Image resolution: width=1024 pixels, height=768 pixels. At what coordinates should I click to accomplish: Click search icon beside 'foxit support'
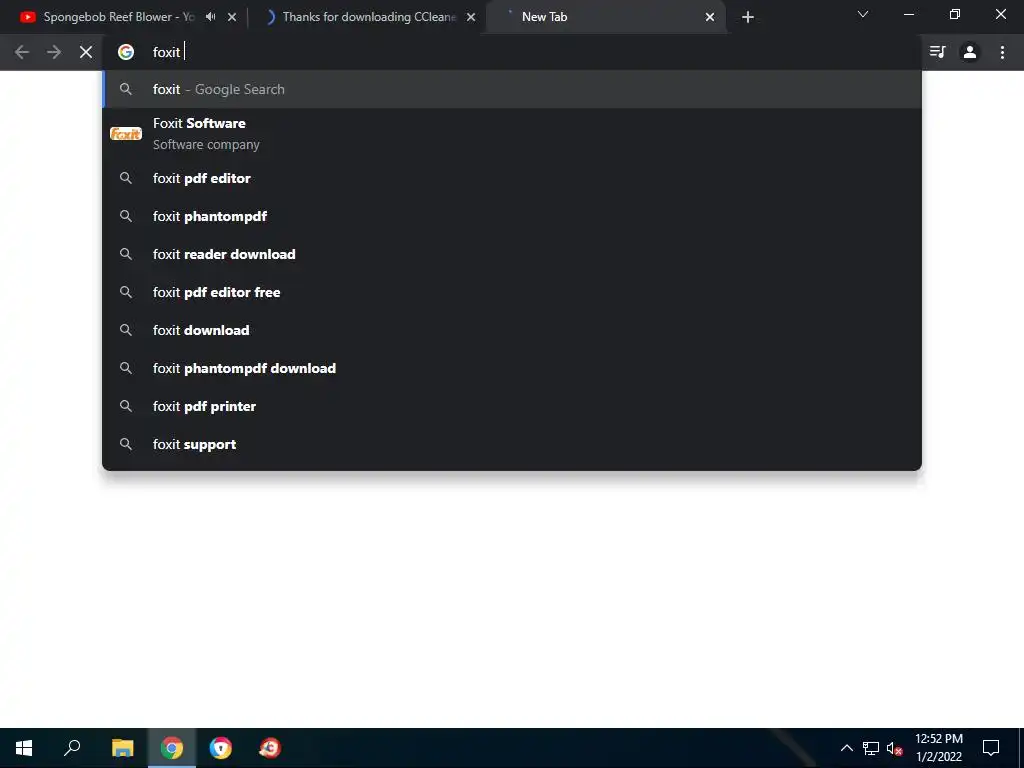(125, 444)
